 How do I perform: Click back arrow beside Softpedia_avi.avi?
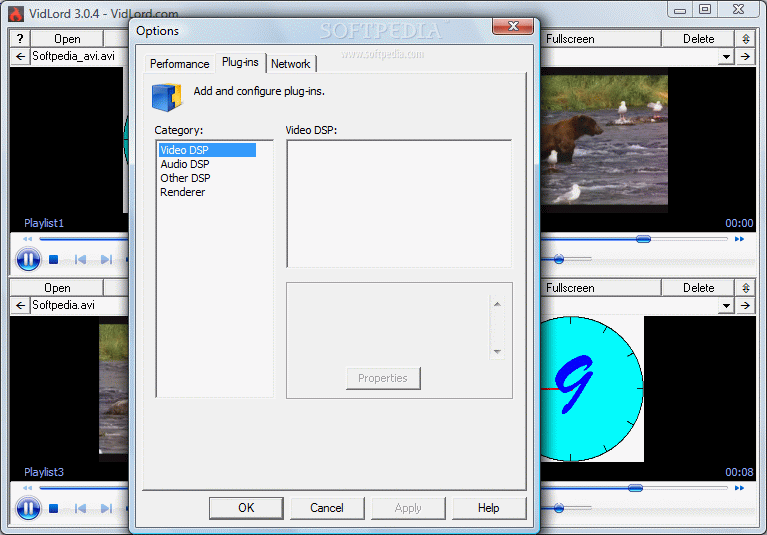point(20,57)
